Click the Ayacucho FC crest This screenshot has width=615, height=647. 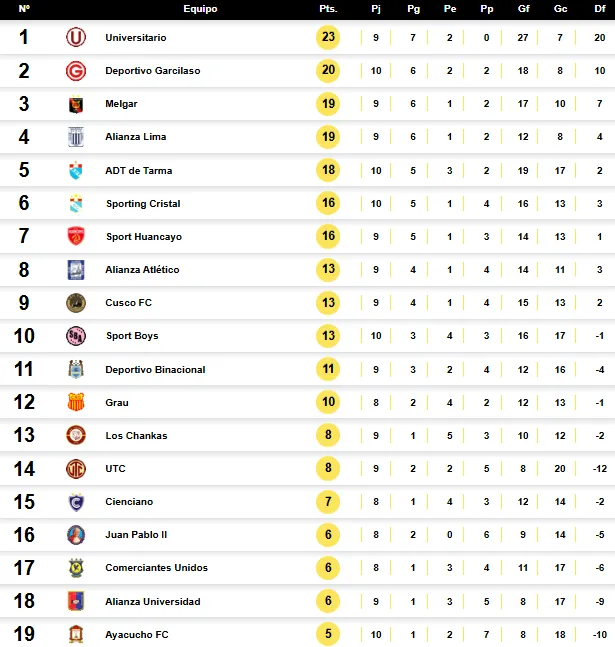pyautogui.click(x=76, y=634)
